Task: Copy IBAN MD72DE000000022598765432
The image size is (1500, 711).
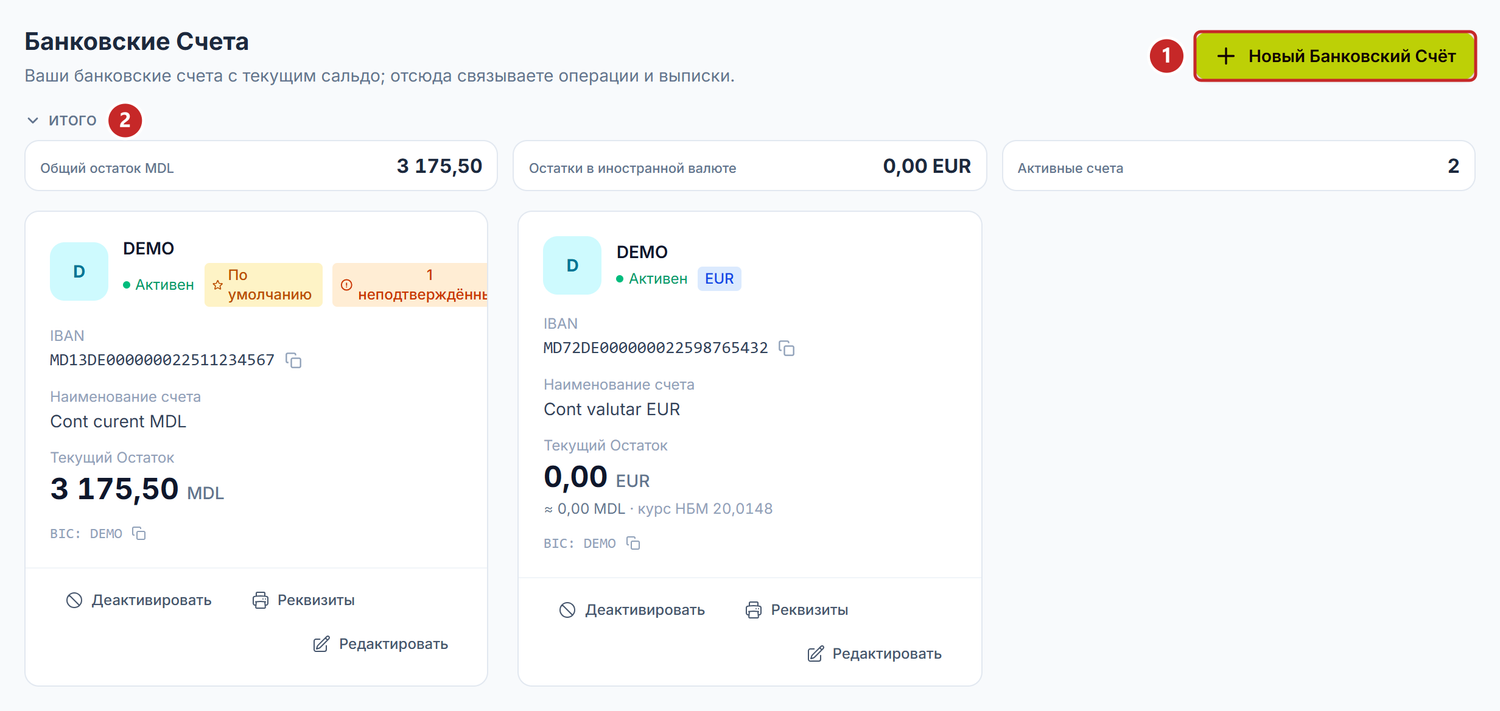Action: (787, 348)
